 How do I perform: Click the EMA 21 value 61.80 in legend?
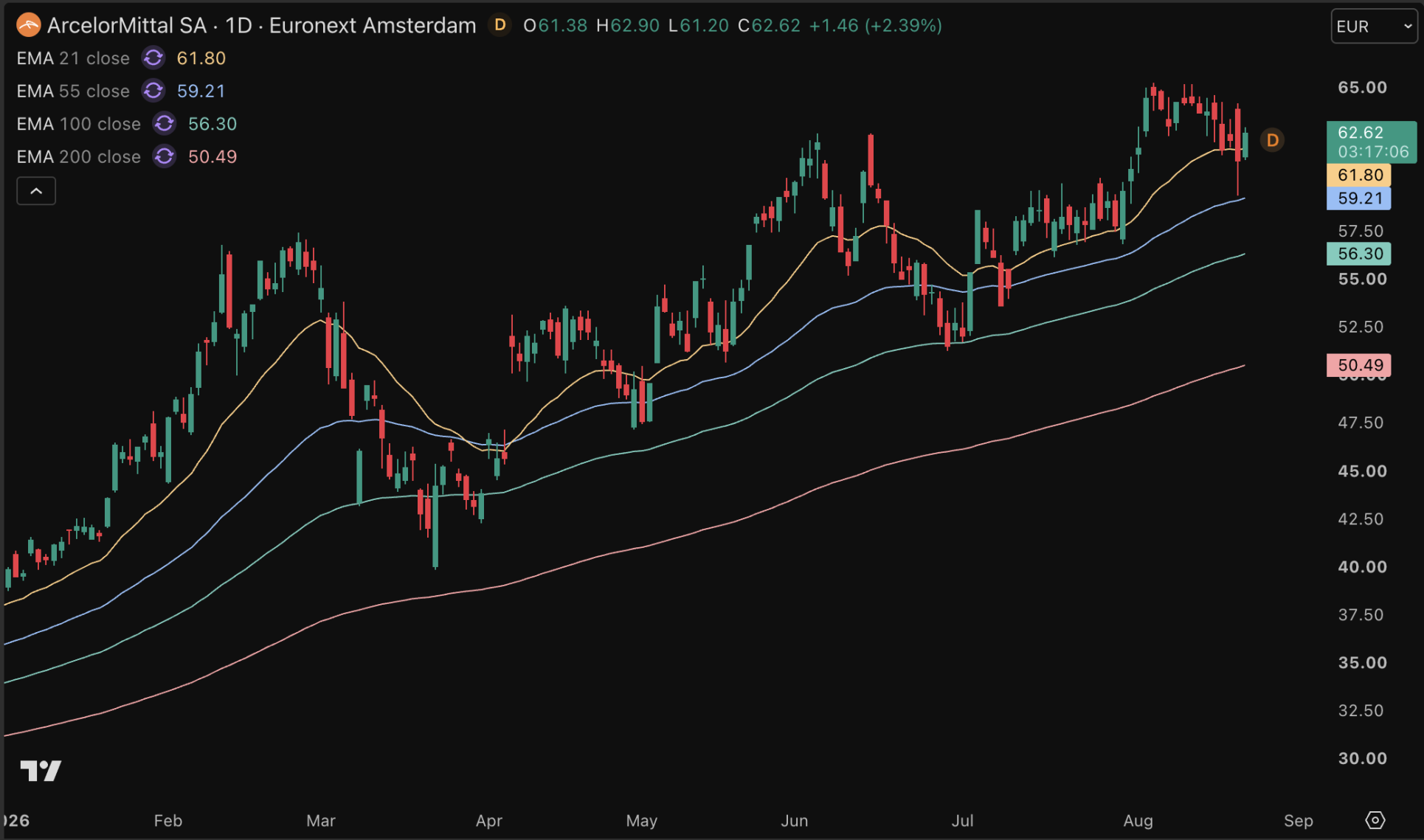click(x=201, y=58)
